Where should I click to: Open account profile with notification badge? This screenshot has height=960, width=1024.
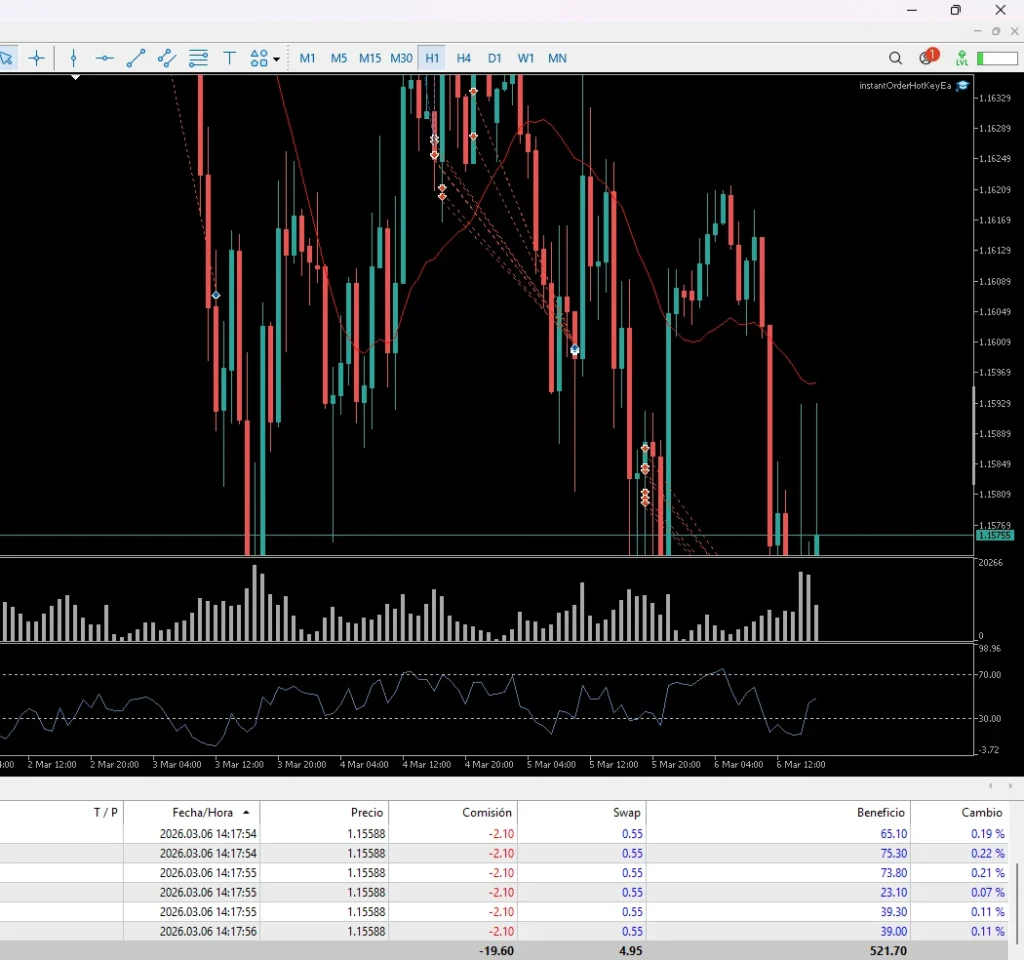[927, 58]
